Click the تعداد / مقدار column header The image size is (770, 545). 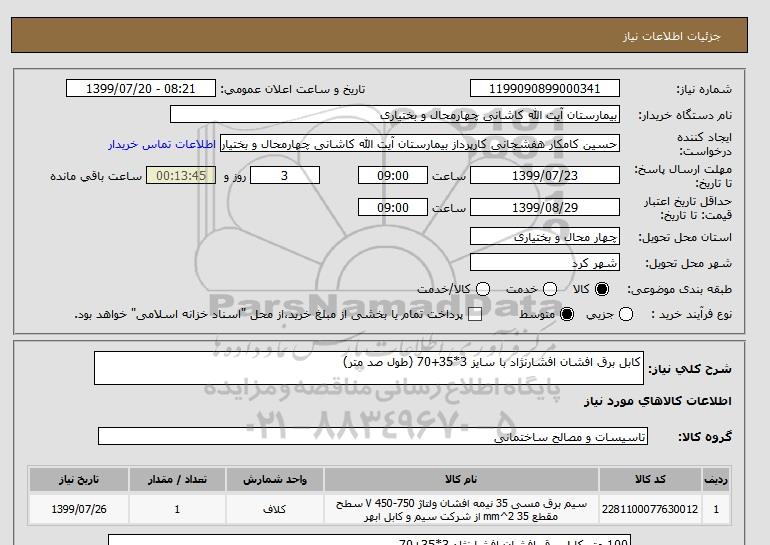(177, 479)
